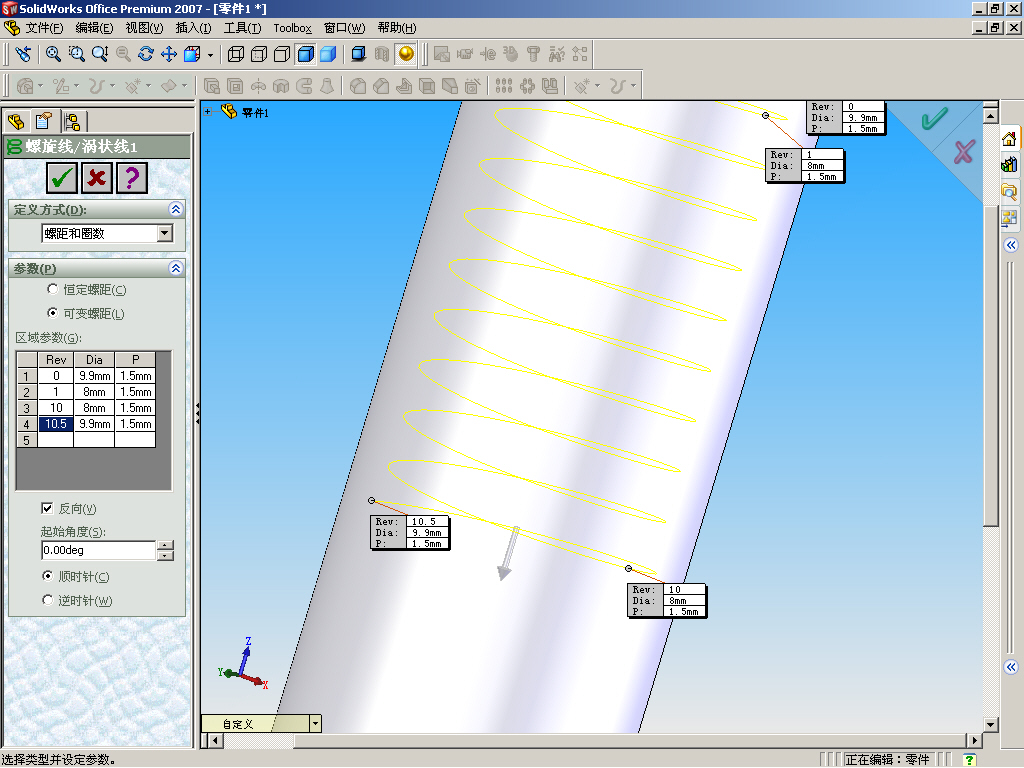
Task: Toggle Shadows in Shaded Mode
Action: click(359, 54)
